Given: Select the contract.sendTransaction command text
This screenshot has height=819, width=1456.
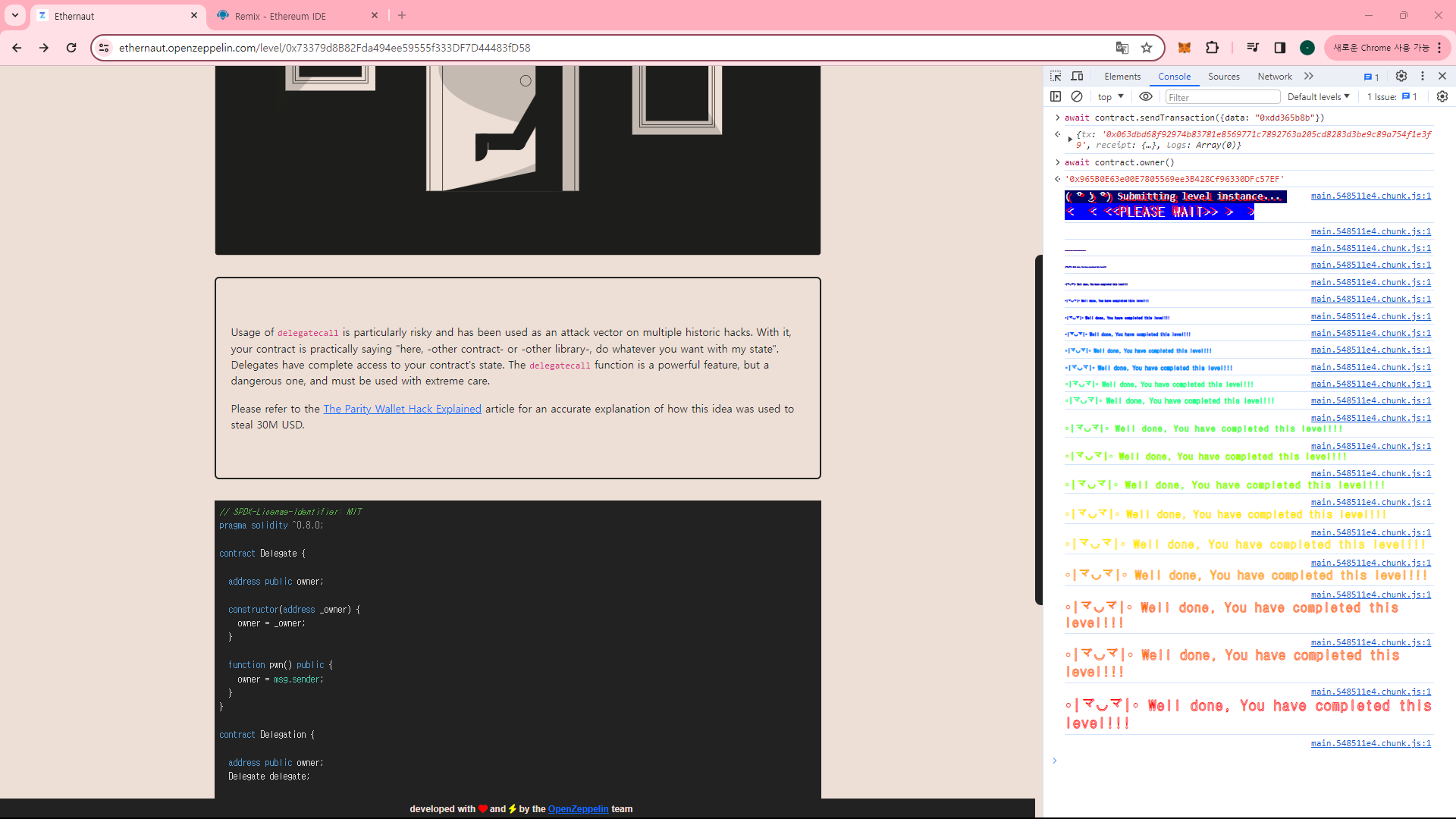Looking at the screenshot, I should tap(1194, 118).
